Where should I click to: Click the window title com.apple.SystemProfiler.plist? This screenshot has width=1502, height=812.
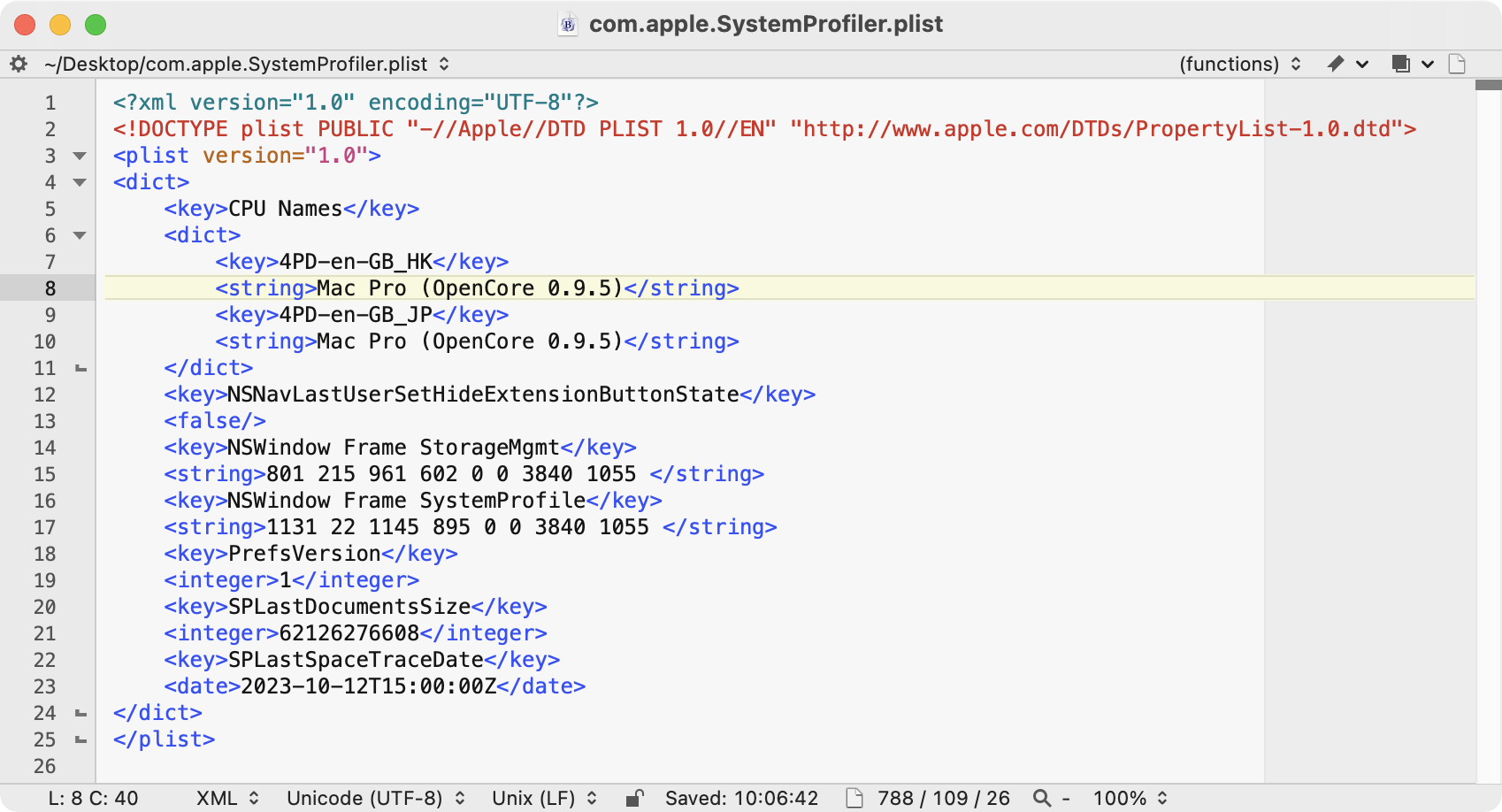[x=766, y=24]
